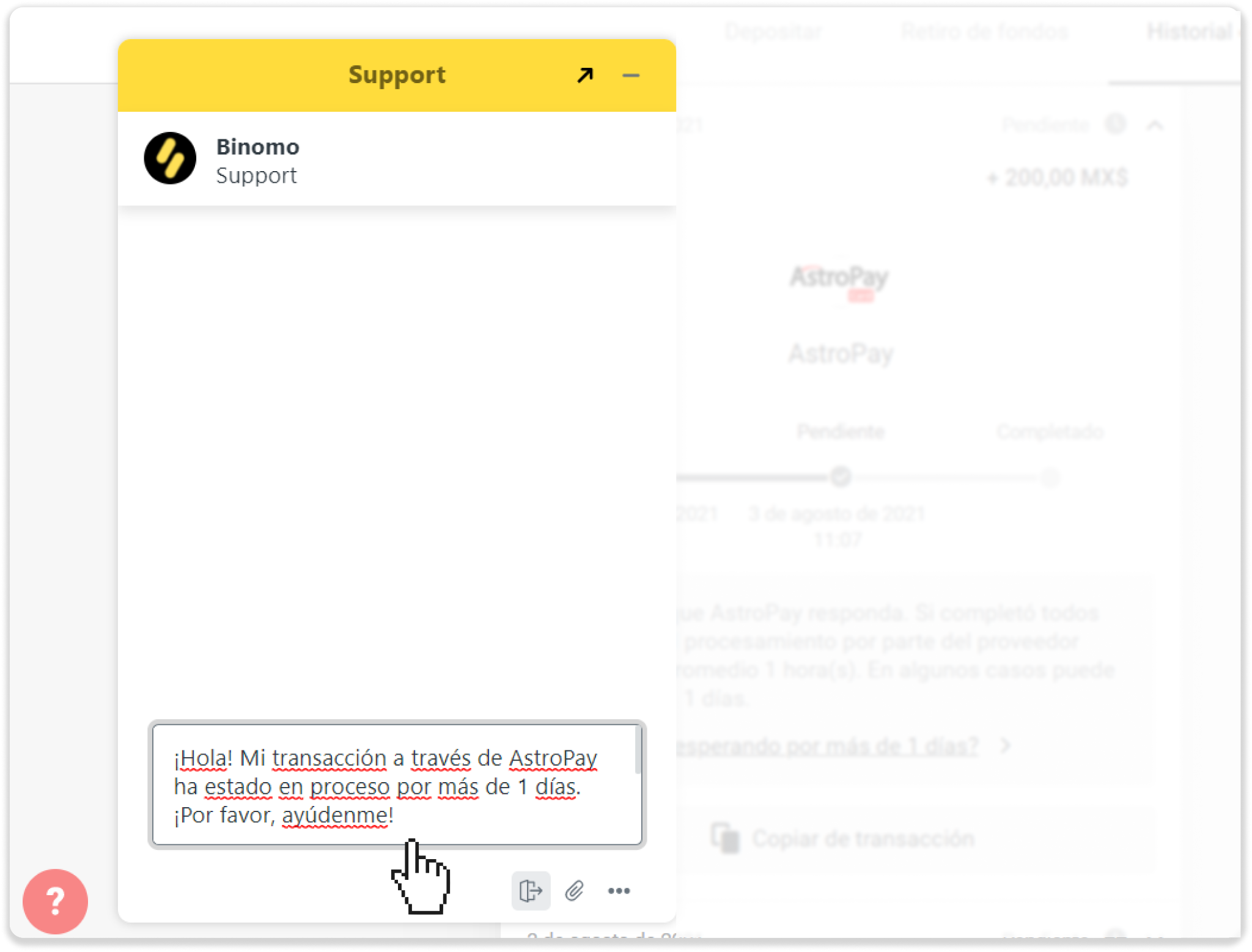This screenshot has height=952, width=1252.
Task: Expand the waiting-more-than-1-day arrow
Action: click(x=1005, y=745)
